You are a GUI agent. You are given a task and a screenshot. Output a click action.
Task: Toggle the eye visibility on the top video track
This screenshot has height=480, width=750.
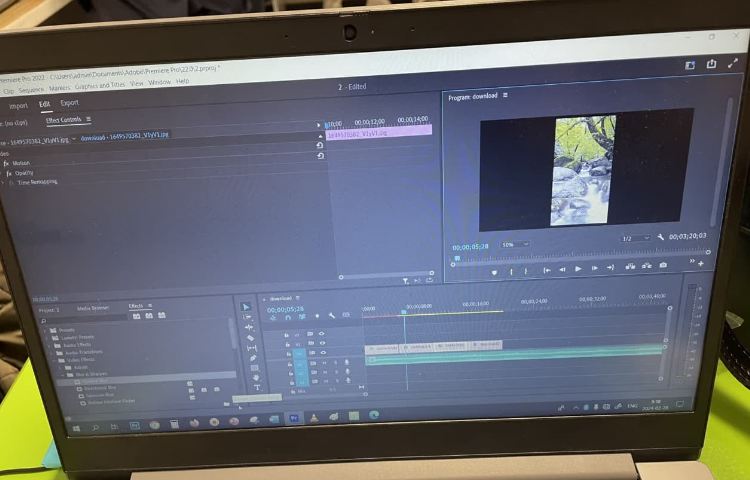(322, 334)
